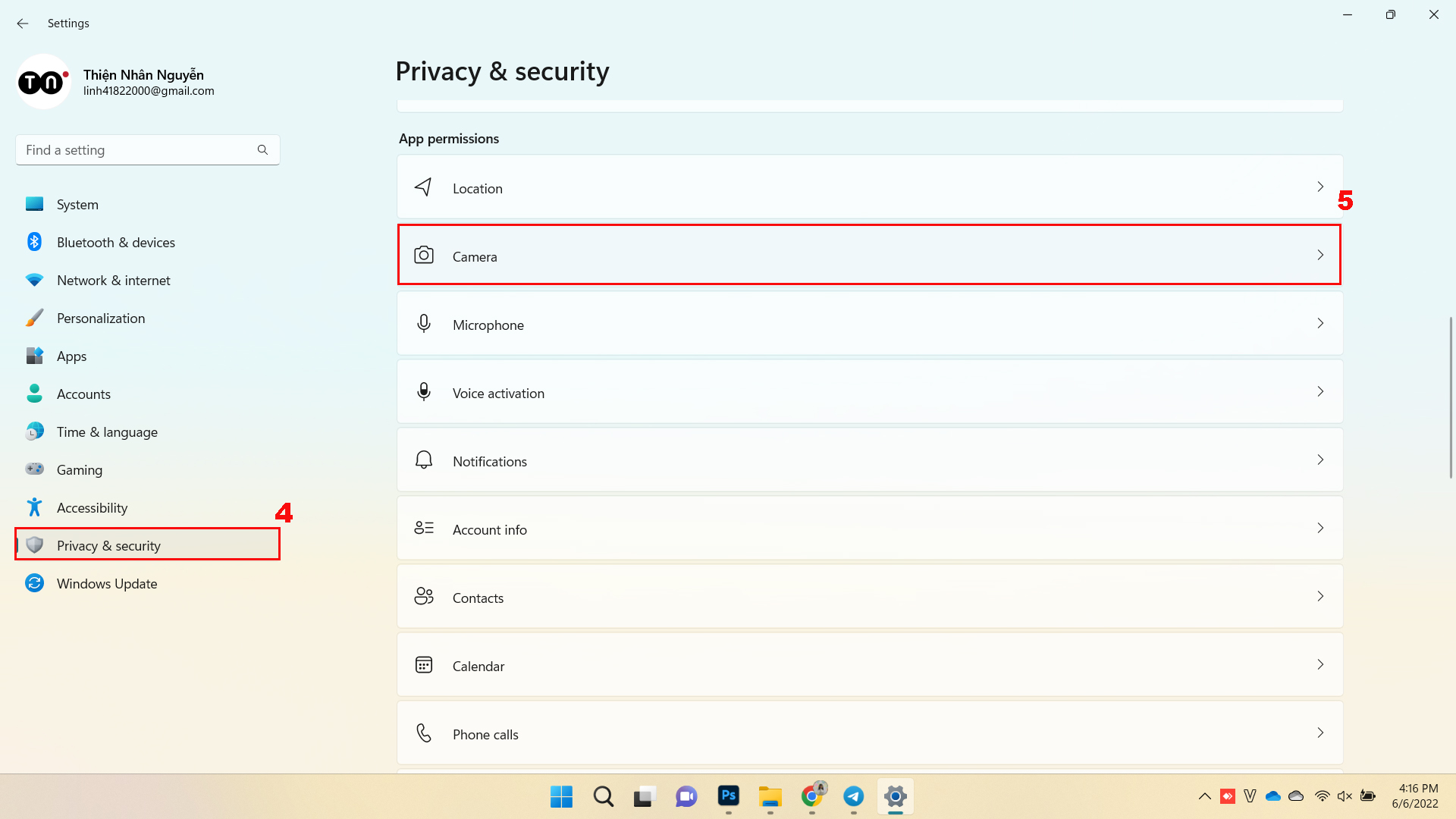Show hidden system tray icons
The width and height of the screenshot is (1456, 819).
(1204, 796)
